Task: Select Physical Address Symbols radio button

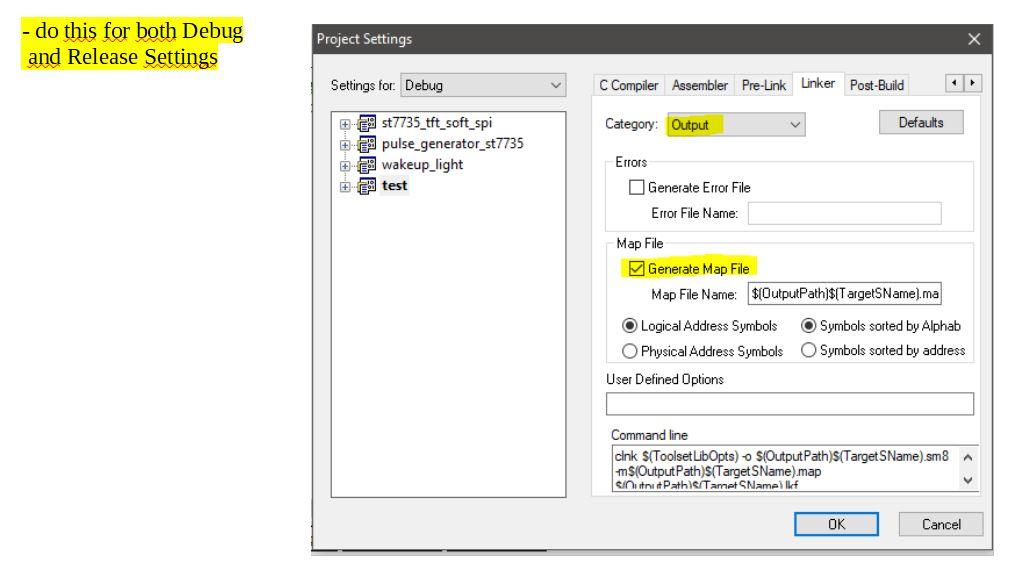Action: pyautogui.click(x=629, y=352)
